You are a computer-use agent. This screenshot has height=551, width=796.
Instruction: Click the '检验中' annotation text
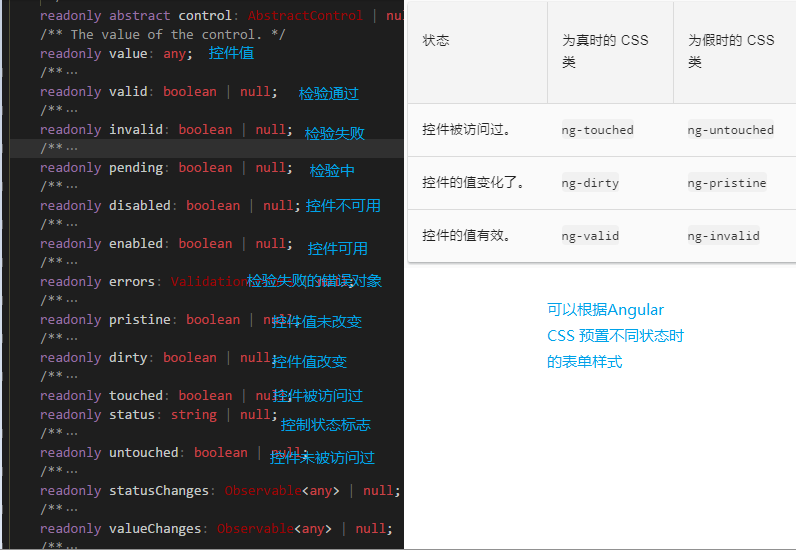click(332, 171)
